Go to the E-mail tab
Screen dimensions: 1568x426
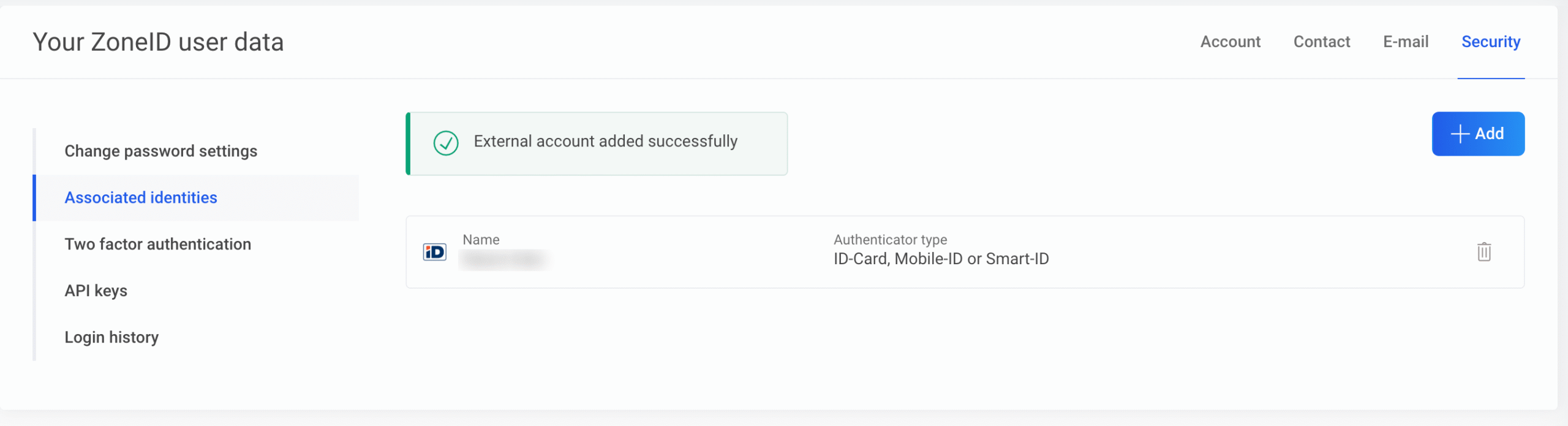pos(1406,42)
